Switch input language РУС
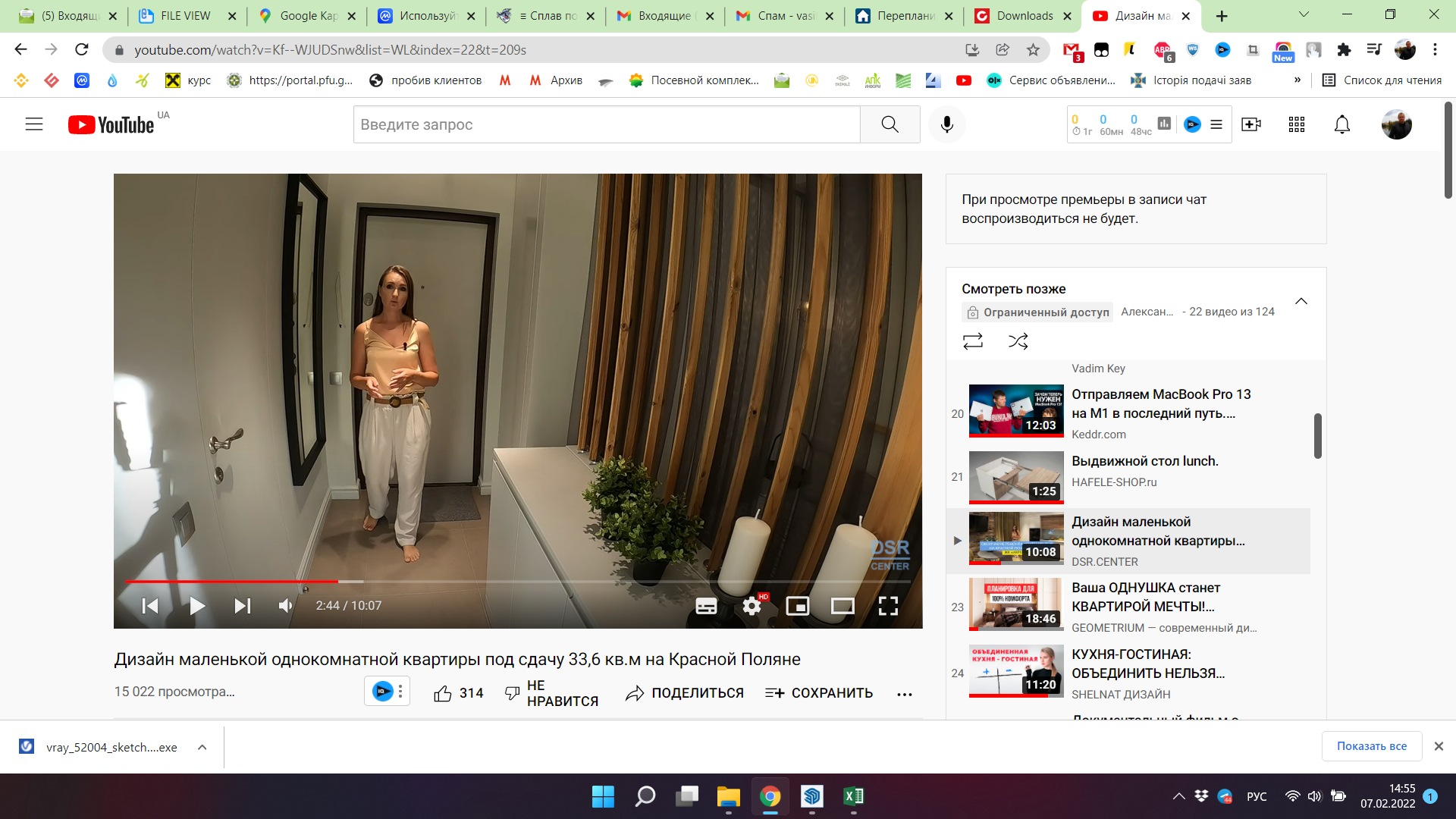The width and height of the screenshot is (1456, 819). click(x=1257, y=796)
